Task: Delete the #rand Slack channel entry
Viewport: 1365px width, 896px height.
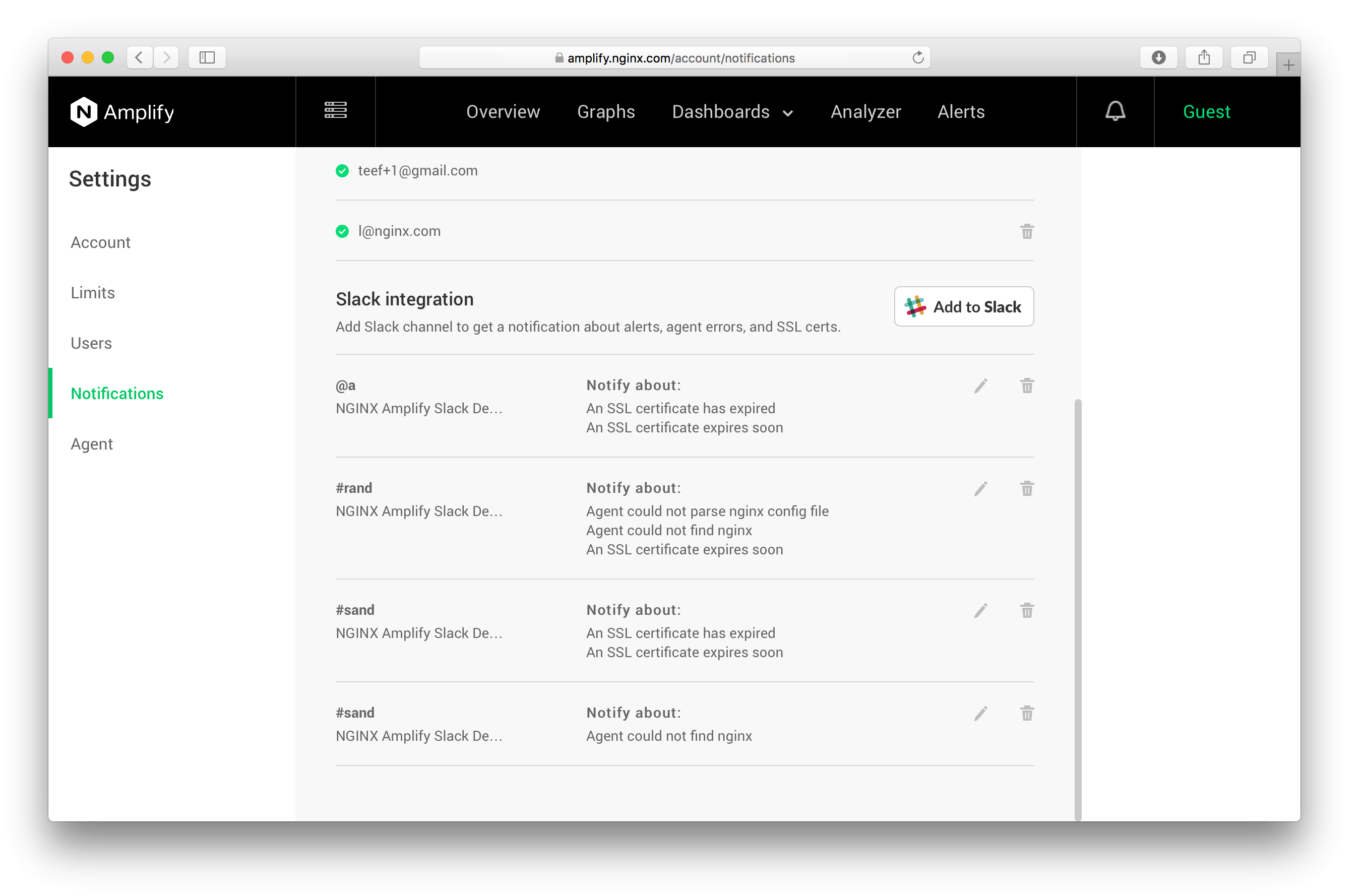Action: click(1026, 488)
